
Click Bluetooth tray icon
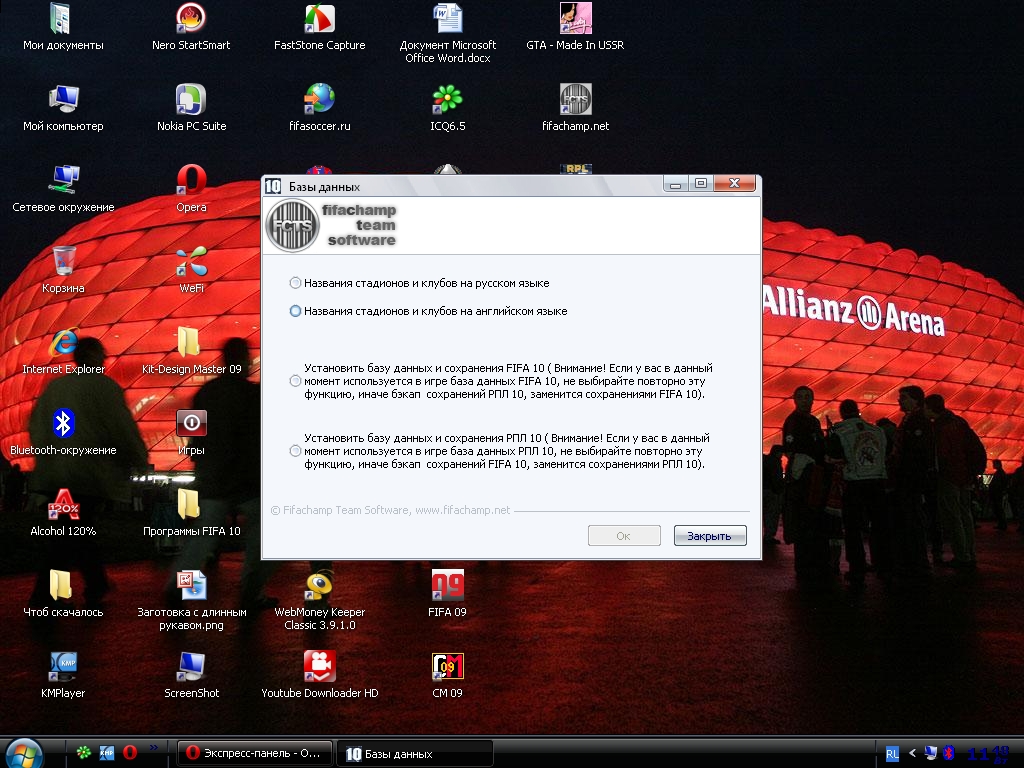[949, 753]
